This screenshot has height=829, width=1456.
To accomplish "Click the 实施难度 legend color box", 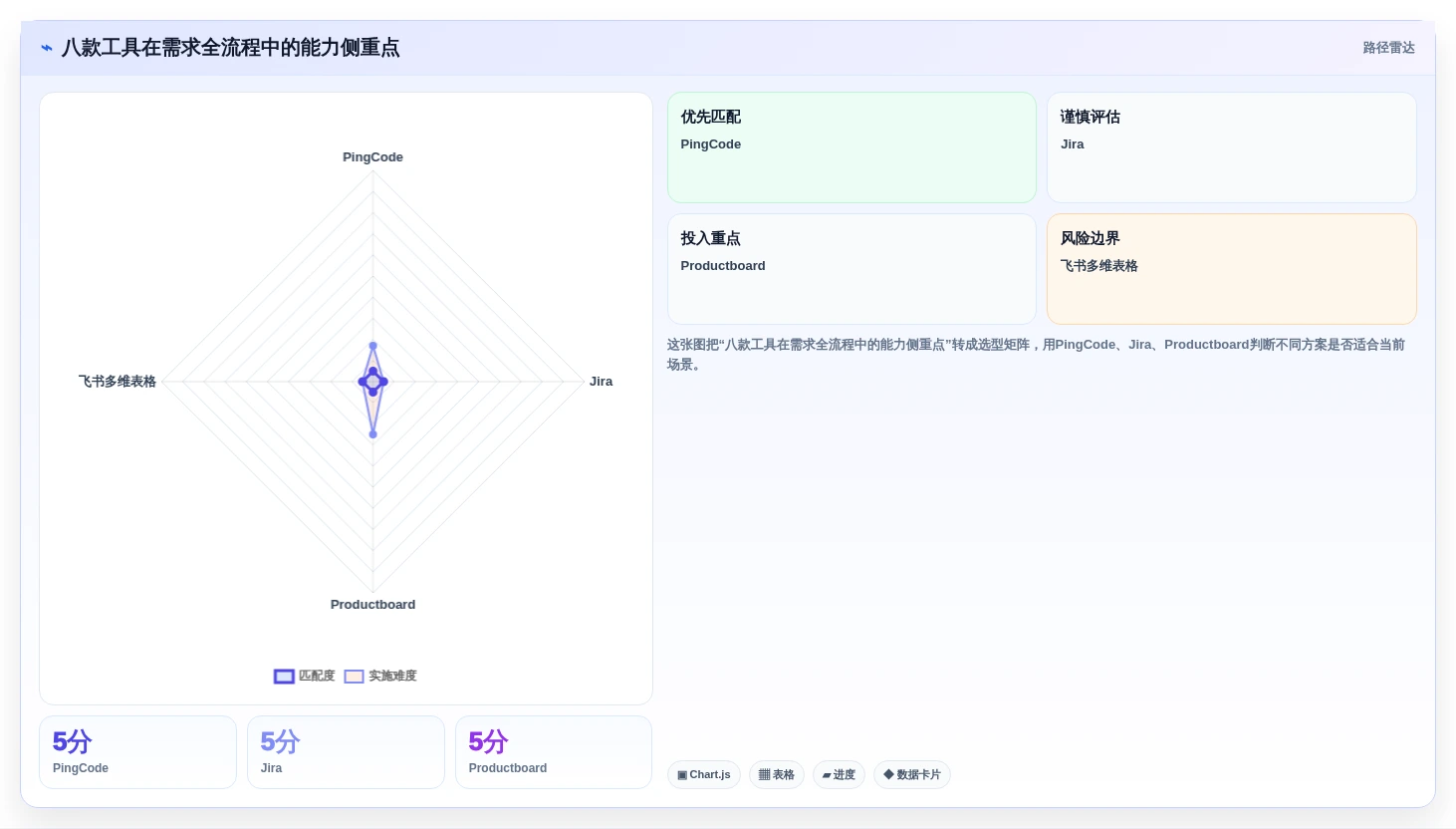I will point(354,677).
